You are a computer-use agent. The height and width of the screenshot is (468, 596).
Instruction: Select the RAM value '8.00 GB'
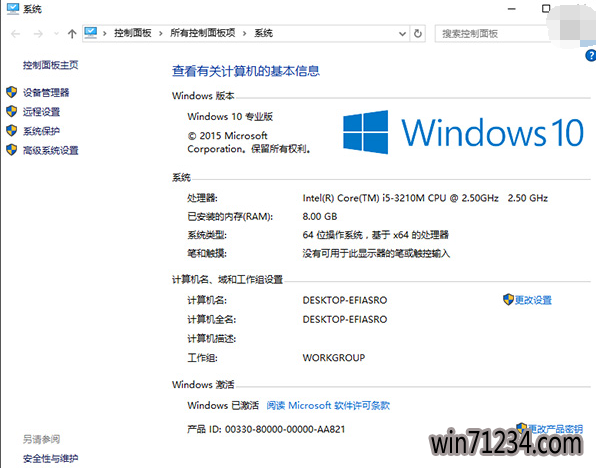320,217
